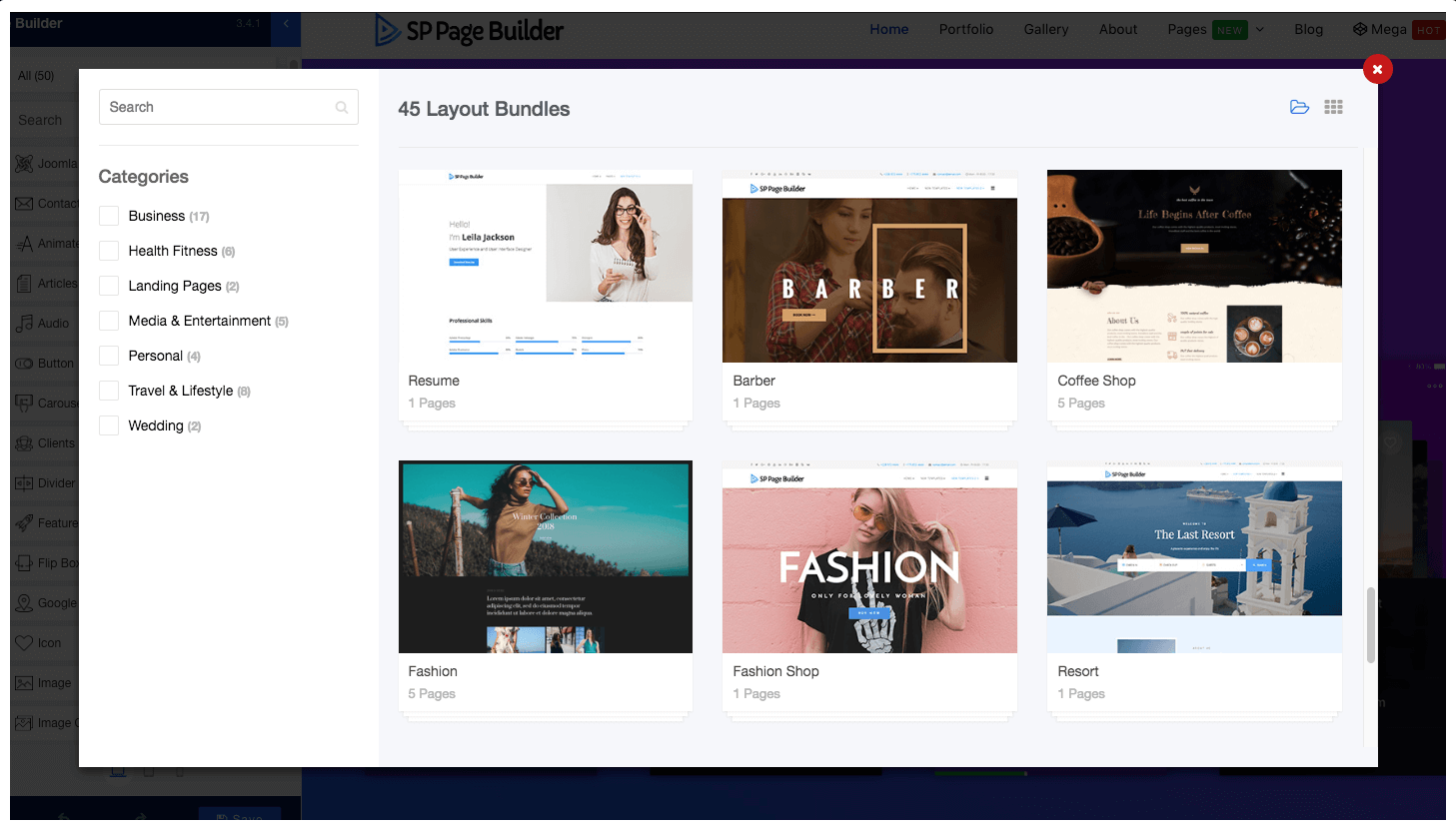The image size is (1456, 830).
Task: Click the Articles addon icon
Action: [24, 283]
